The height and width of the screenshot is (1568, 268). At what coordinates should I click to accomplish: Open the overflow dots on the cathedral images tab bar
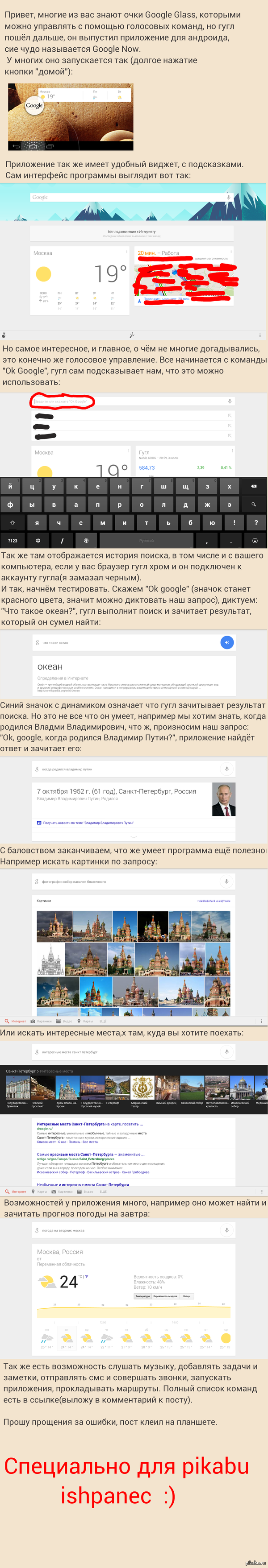coord(261,1022)
